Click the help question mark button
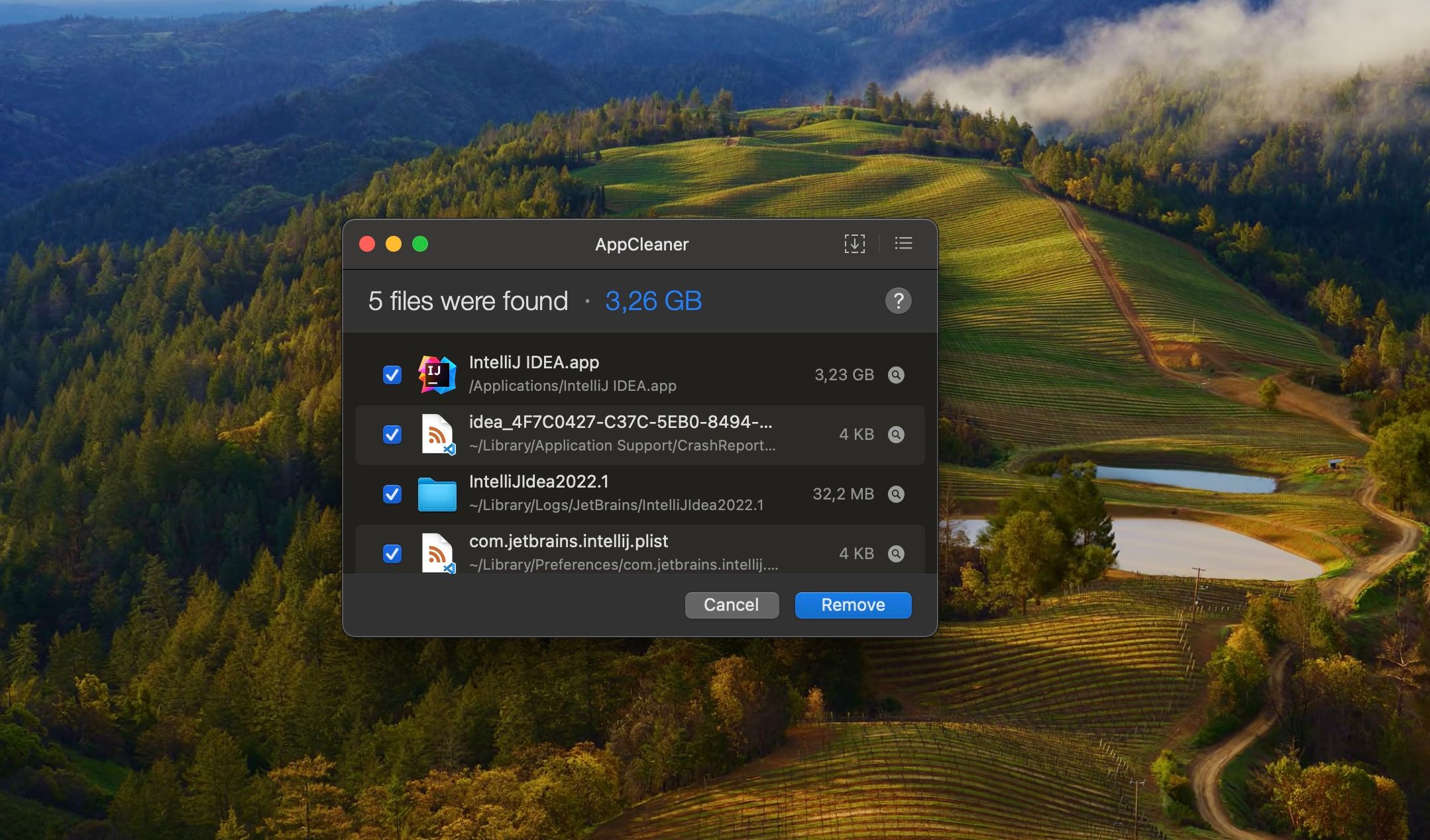 (x=898, y=301)
